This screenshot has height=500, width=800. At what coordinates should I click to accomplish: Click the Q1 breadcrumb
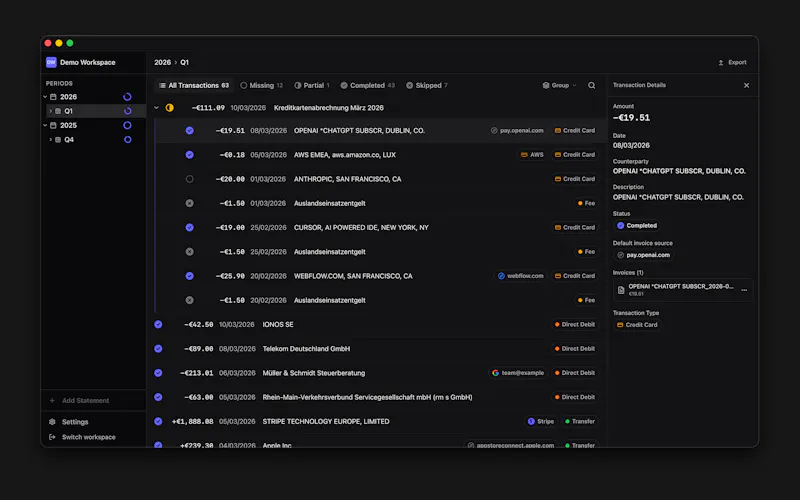(x=184, y=62)
